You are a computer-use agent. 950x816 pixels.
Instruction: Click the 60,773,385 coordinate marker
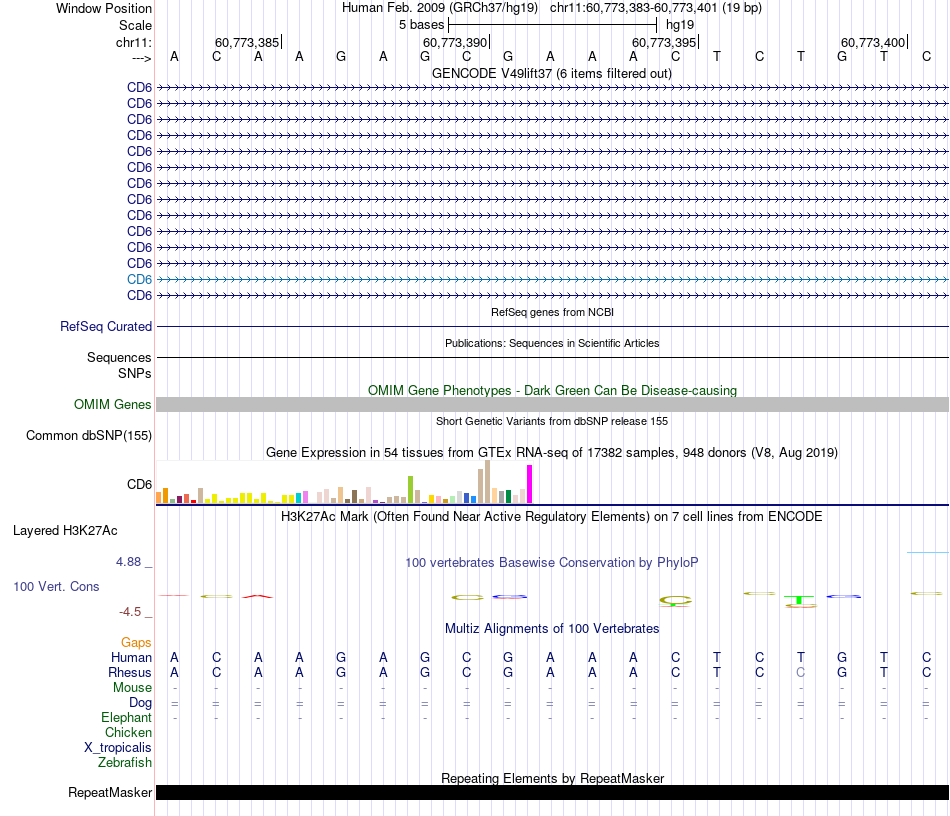pyautogui.click(x=247, y=42)
